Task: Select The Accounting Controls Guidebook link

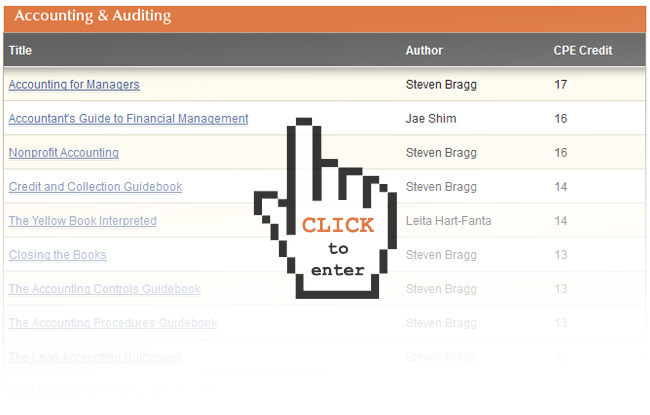Action: coord(104,289)
